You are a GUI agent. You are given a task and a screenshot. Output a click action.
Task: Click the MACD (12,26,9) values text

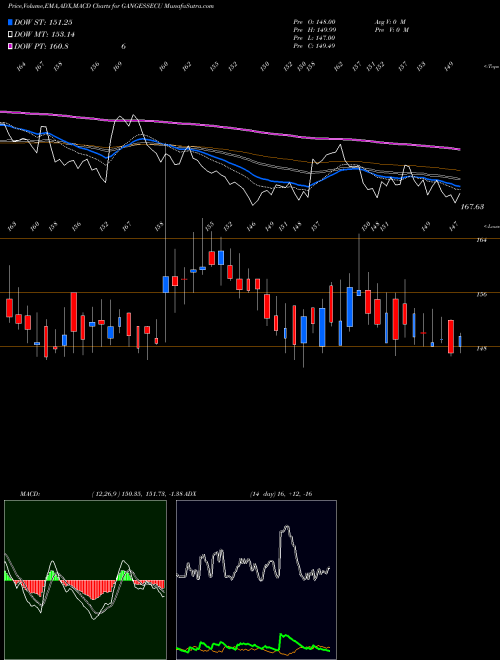coord(136,494)
